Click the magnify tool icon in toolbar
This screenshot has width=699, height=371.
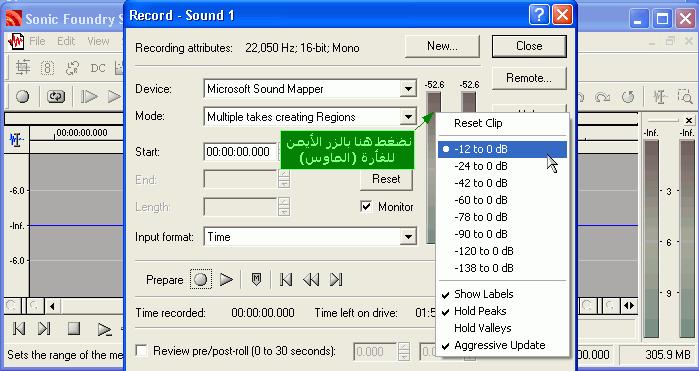coord(684,96)
